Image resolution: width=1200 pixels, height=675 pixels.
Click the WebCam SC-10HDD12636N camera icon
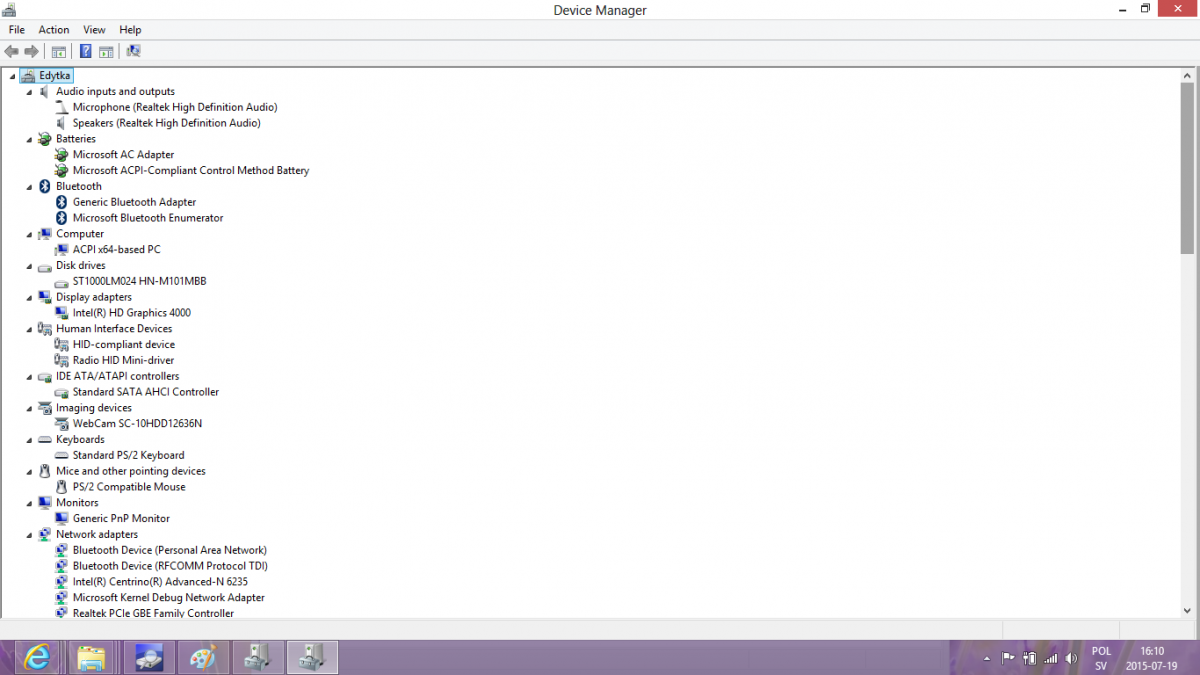(x=62, y=424)
